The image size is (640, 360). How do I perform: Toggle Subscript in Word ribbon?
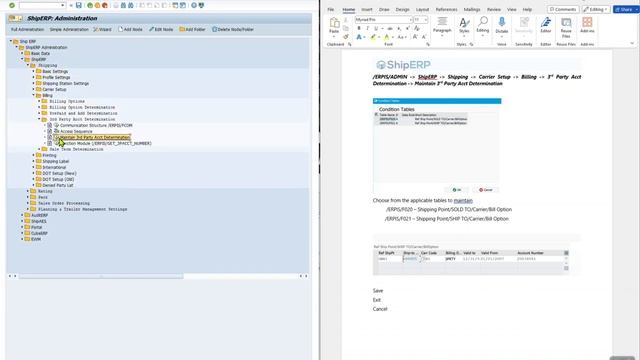(x=399, y=28)
